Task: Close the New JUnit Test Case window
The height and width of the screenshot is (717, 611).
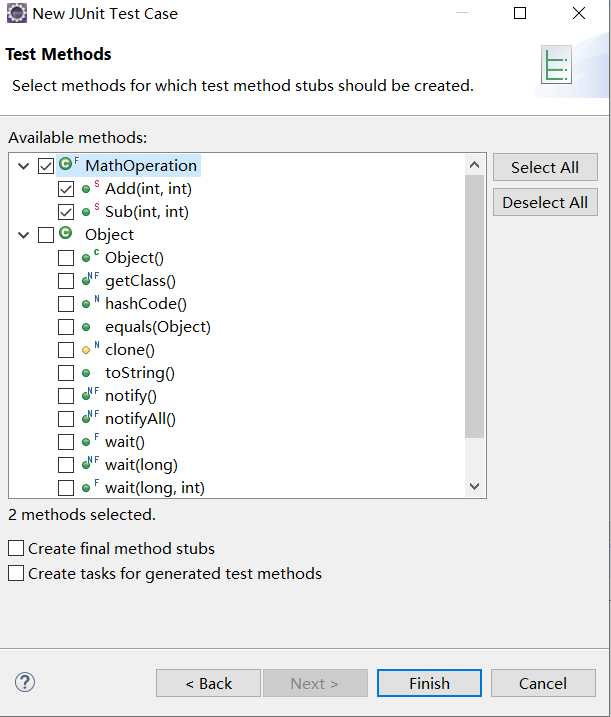Action: point(579,13)
